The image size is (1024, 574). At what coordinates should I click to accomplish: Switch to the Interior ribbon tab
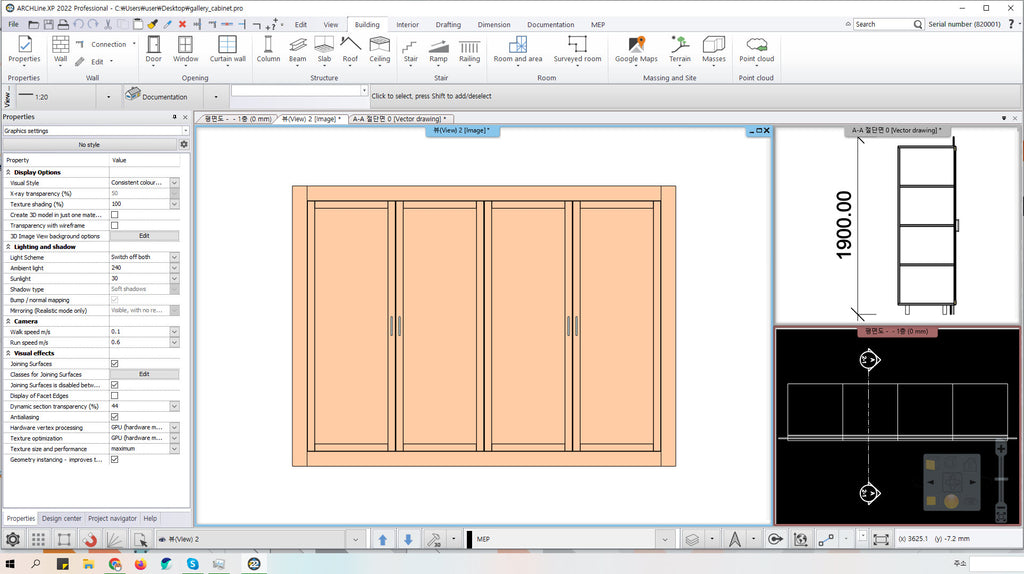point(407,24)
